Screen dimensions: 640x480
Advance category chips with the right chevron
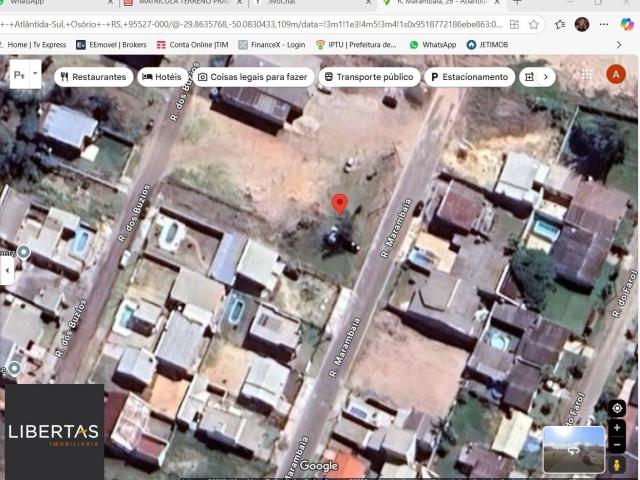pos(546,77)
